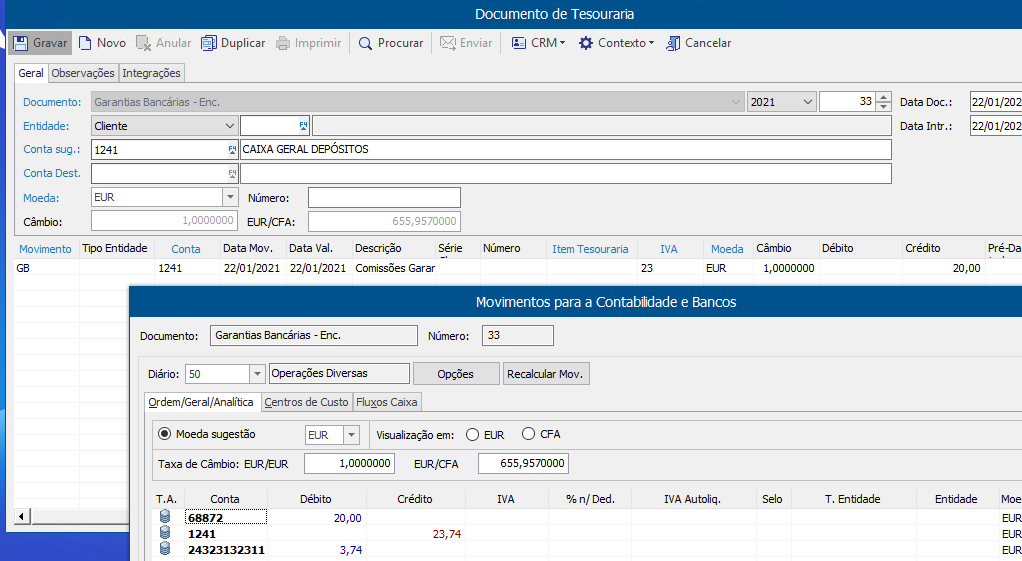The image size is (1022, 561).
Task: Click the Número input field
Action: coord(384,198)
